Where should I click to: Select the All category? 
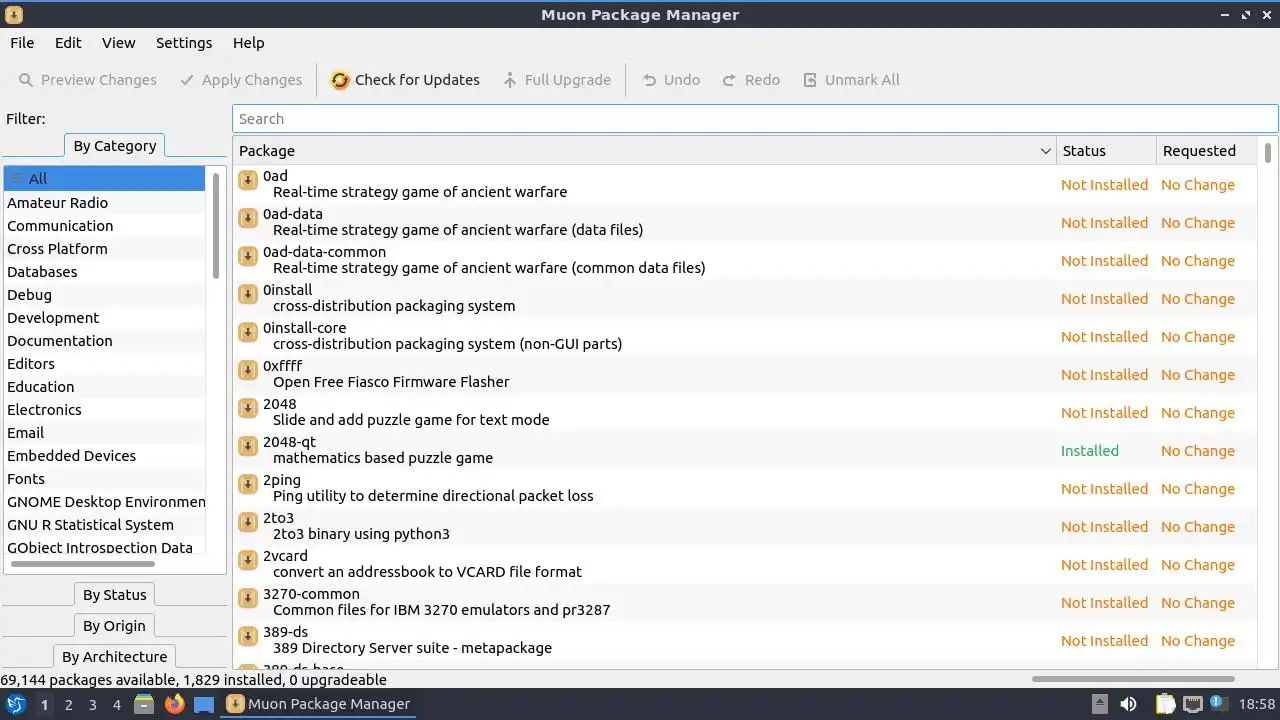pos(104,179)
